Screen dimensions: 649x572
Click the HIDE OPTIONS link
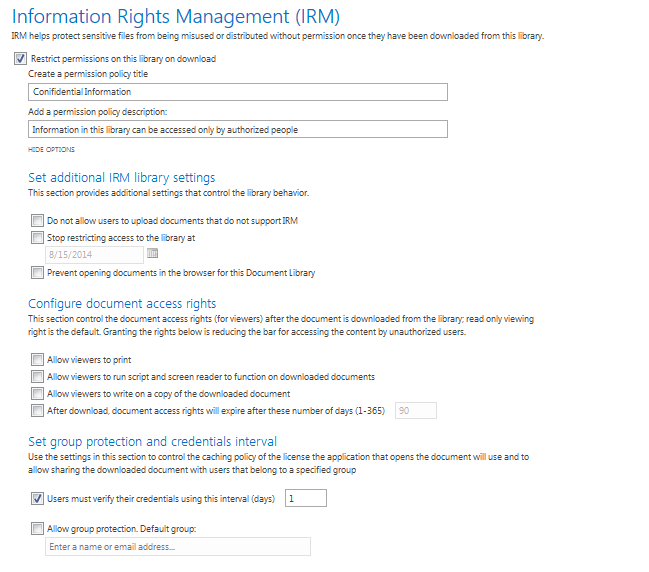[51, 149]
